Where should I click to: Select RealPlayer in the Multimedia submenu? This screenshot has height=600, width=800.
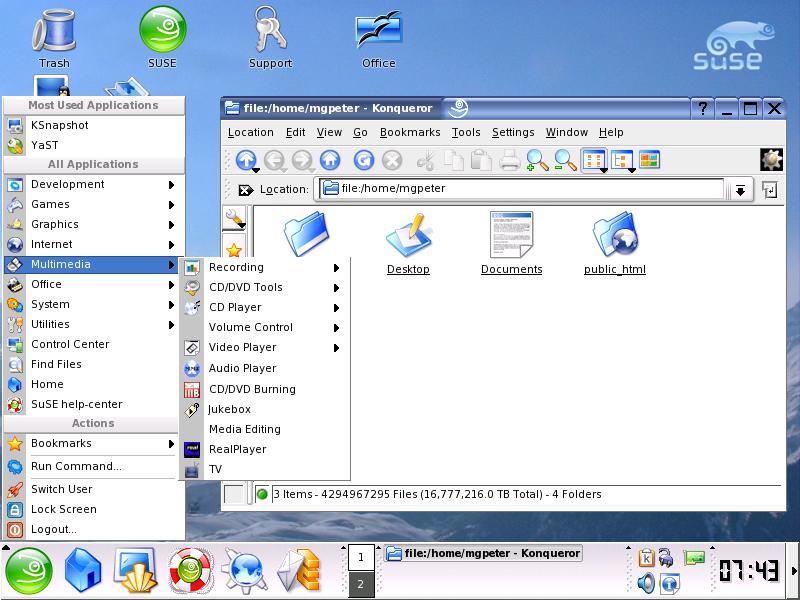265,449
